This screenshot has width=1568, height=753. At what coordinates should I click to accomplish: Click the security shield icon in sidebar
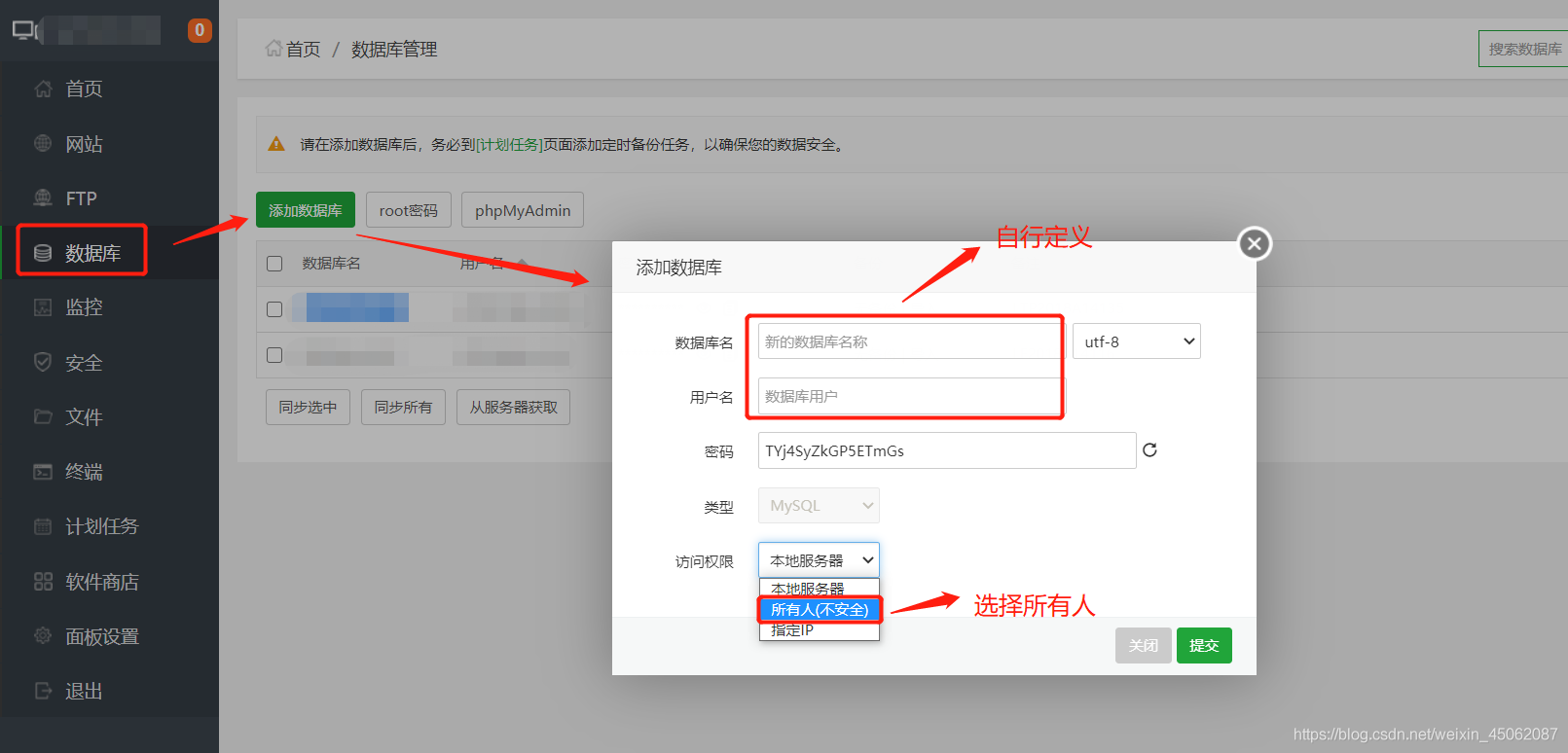[43, 362]
